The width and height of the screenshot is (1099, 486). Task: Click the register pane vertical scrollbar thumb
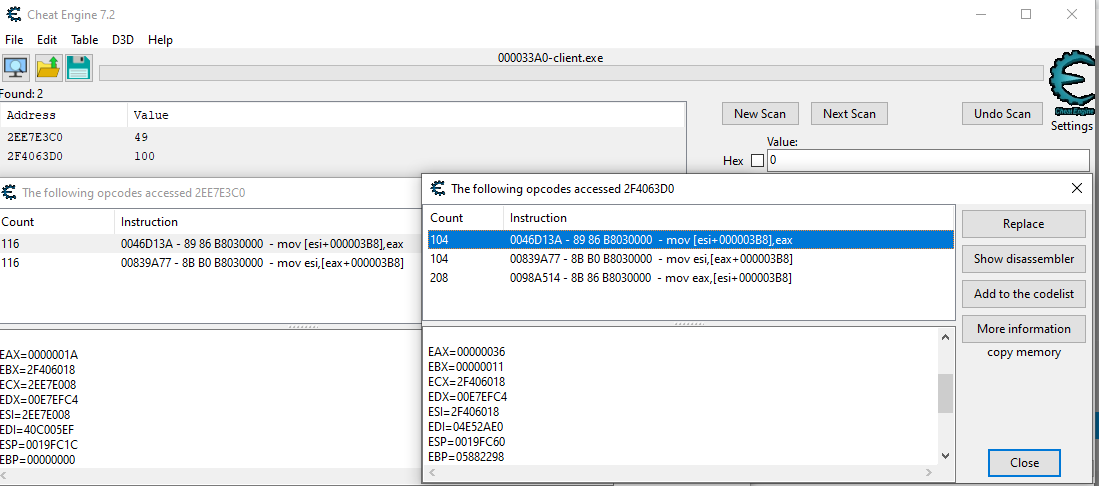[x=945, y=393]
